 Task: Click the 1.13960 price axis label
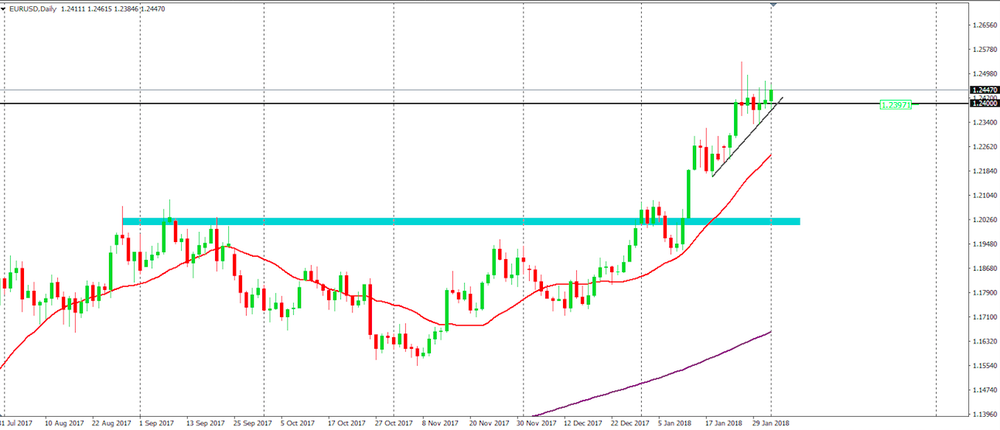click(985, 414)
